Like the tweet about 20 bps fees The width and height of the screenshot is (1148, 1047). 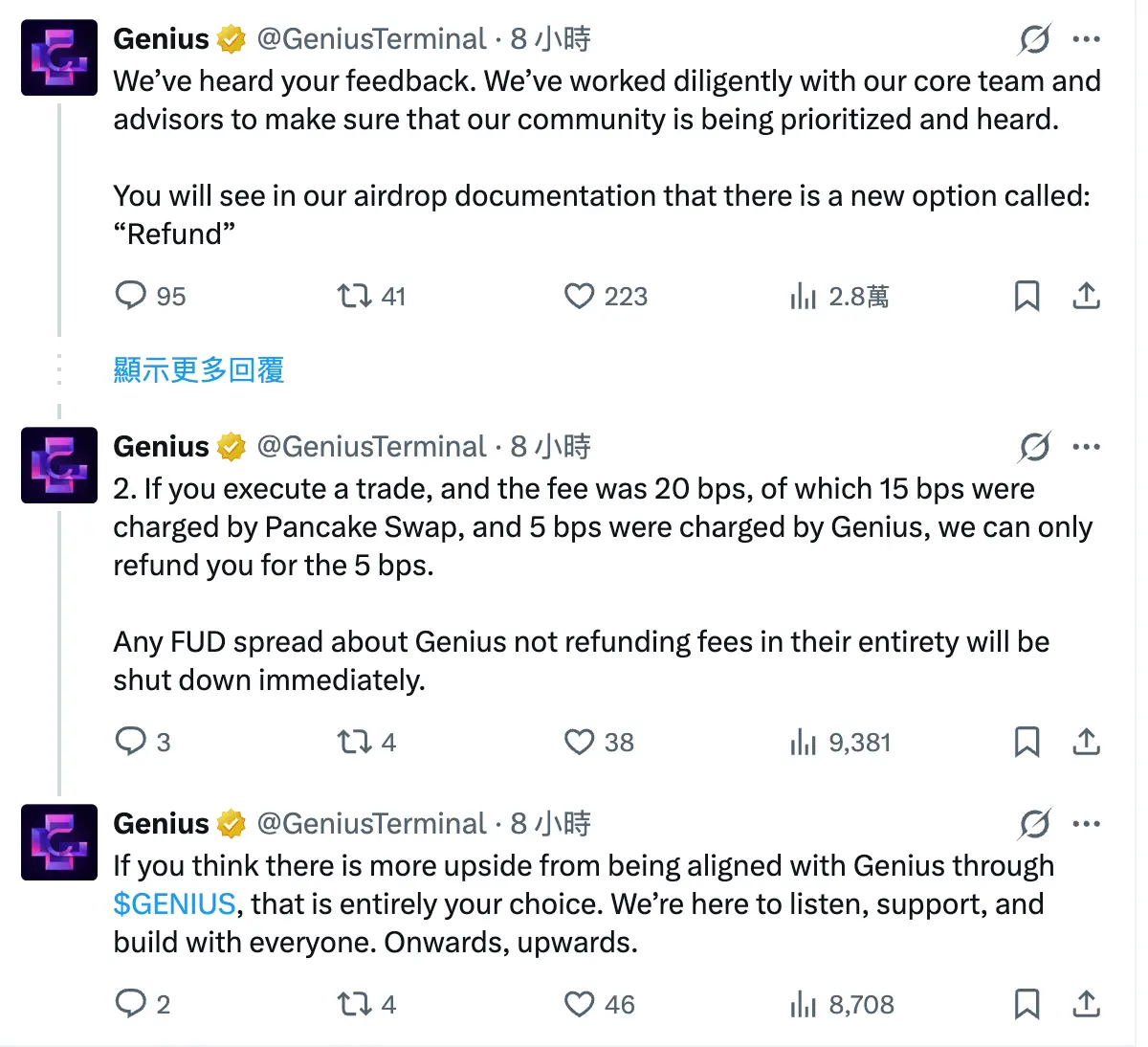coord(580,742)
